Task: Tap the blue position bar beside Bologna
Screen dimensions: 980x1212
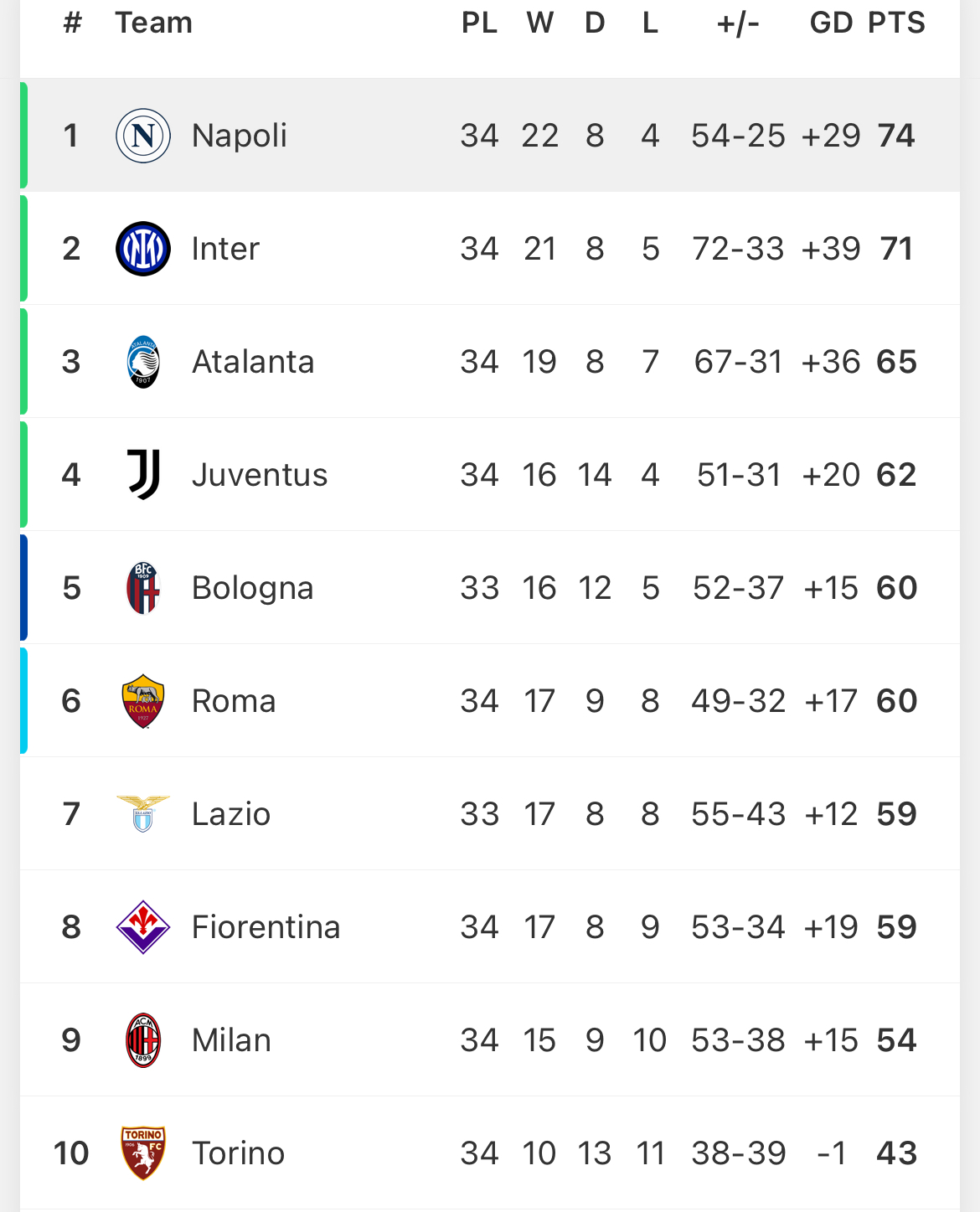Action: click(23, 588)
